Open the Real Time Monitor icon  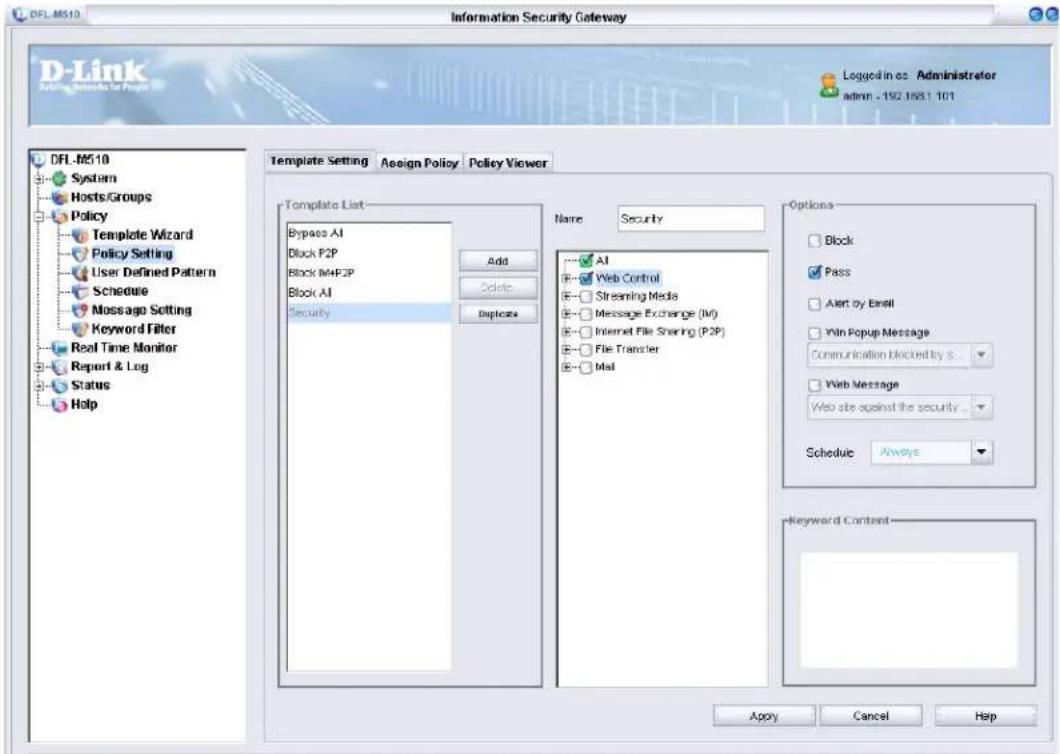click(x=59, y=348)
